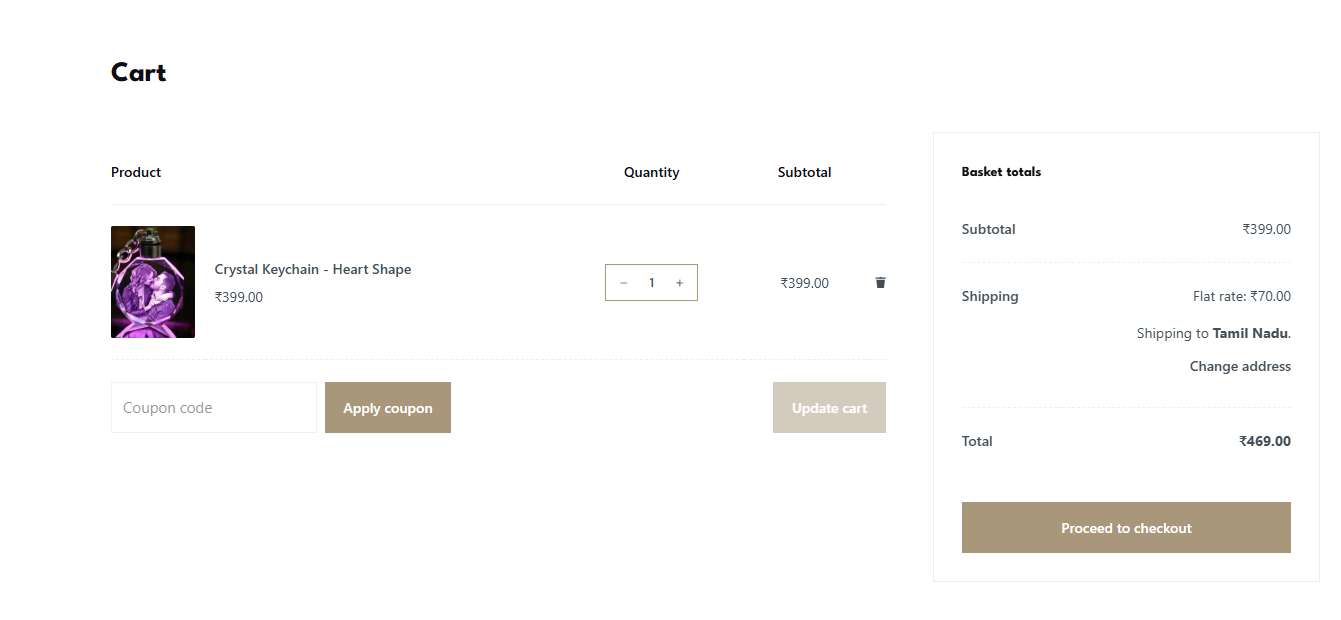Click the Cart page heading
This screenshot has height=620, width=1341.
[x=139, y=73]
